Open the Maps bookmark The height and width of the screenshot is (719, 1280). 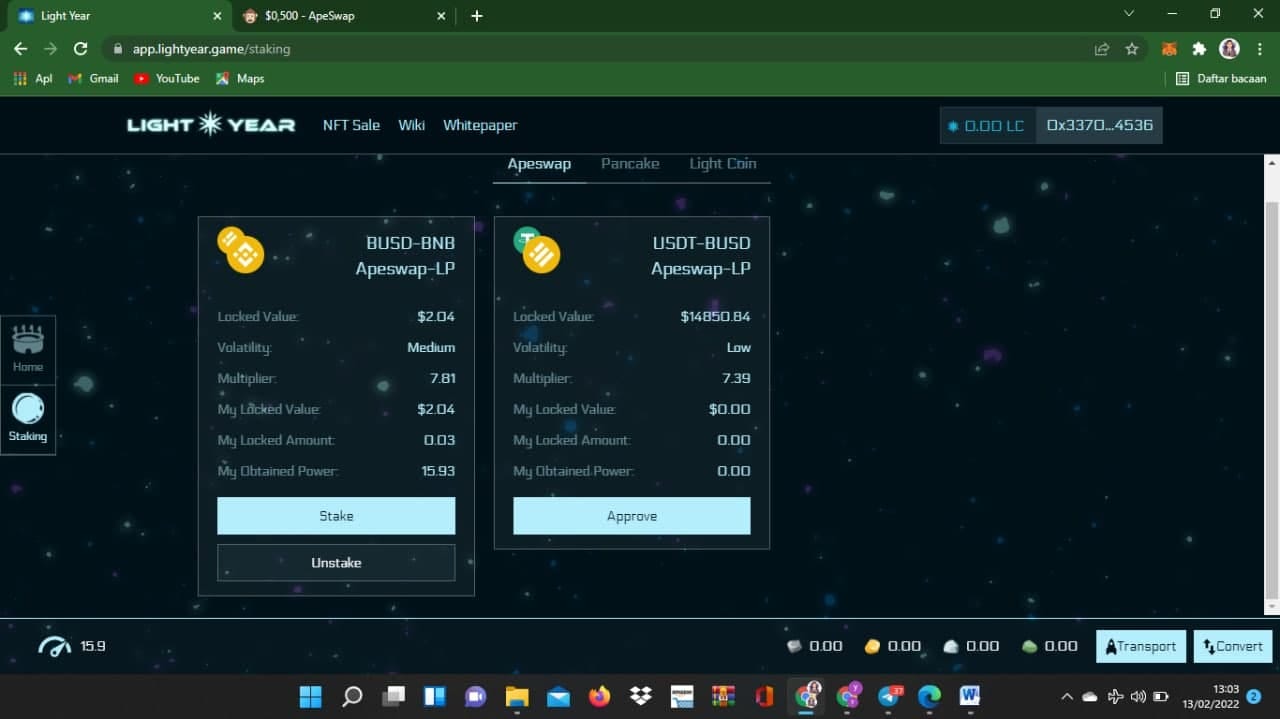(239, 78)
